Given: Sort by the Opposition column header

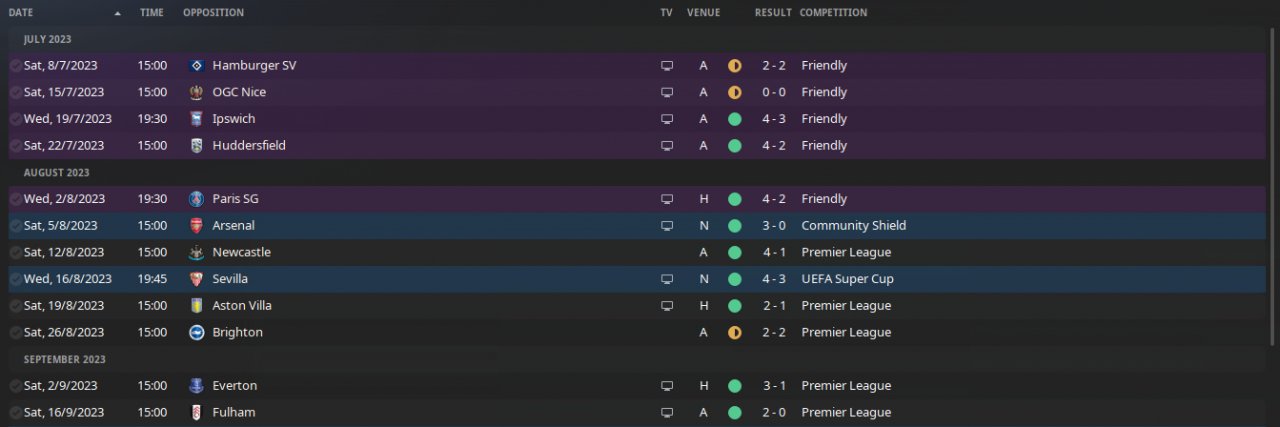Looking at the screenshot, I should point(213,13).
